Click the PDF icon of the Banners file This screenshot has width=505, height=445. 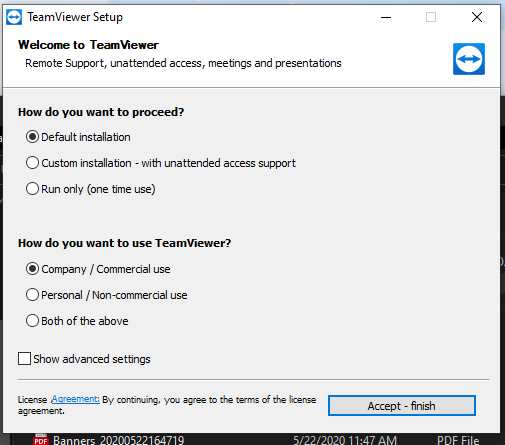[x=41, y=440]
